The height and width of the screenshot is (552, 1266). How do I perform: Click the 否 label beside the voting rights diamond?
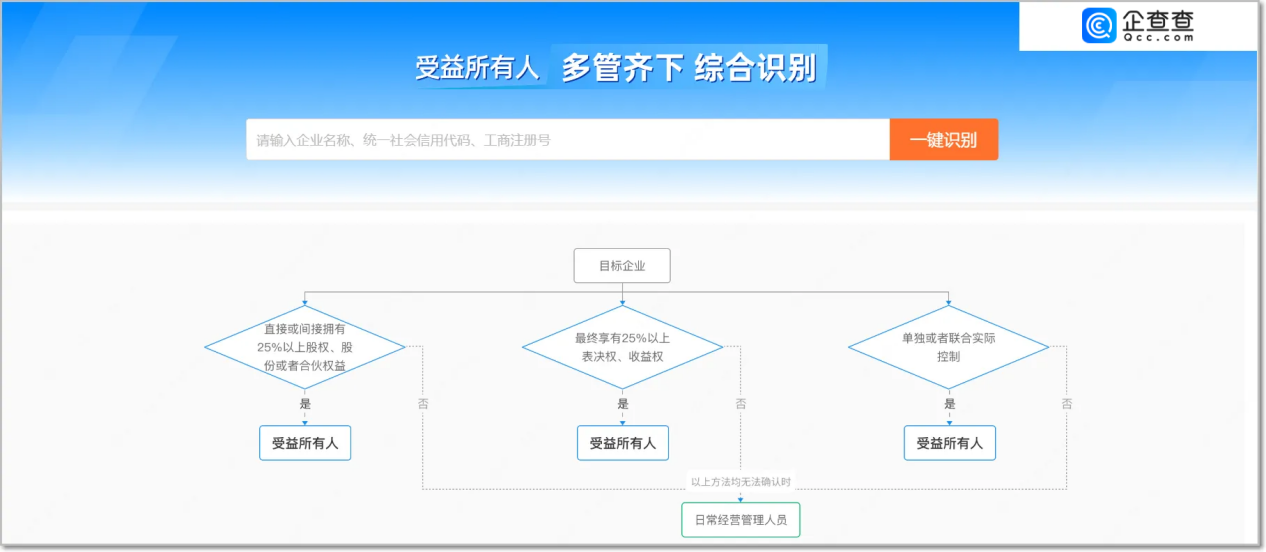[741, 404]
